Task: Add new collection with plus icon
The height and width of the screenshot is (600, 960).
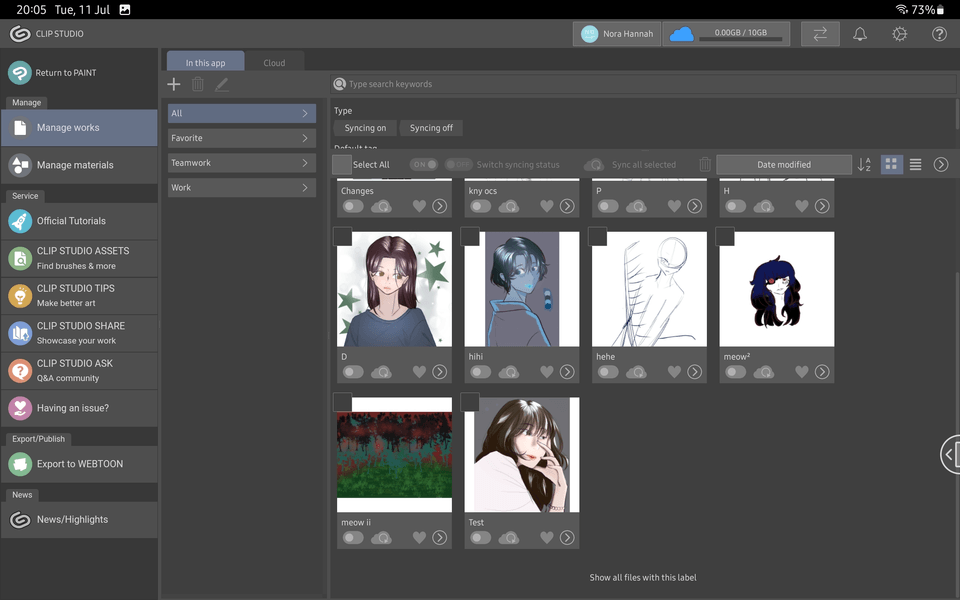Action: [x=174, y=84]
